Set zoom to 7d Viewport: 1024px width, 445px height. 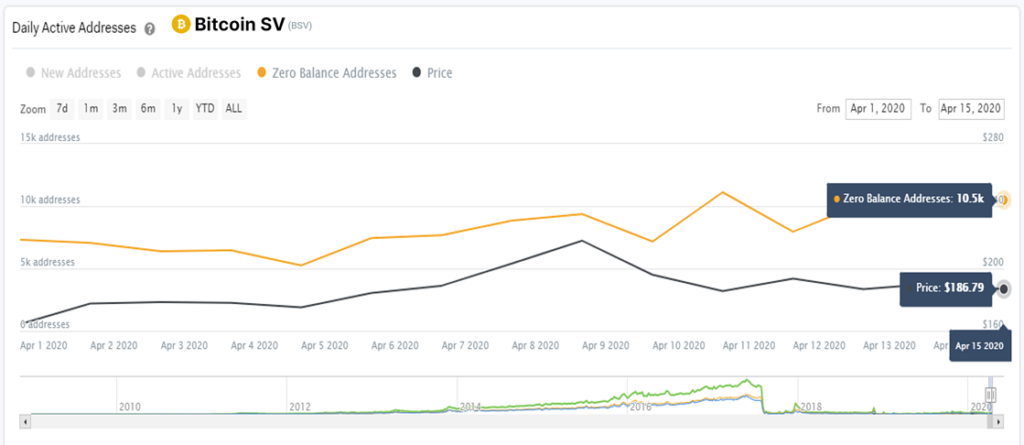[61, 109]
